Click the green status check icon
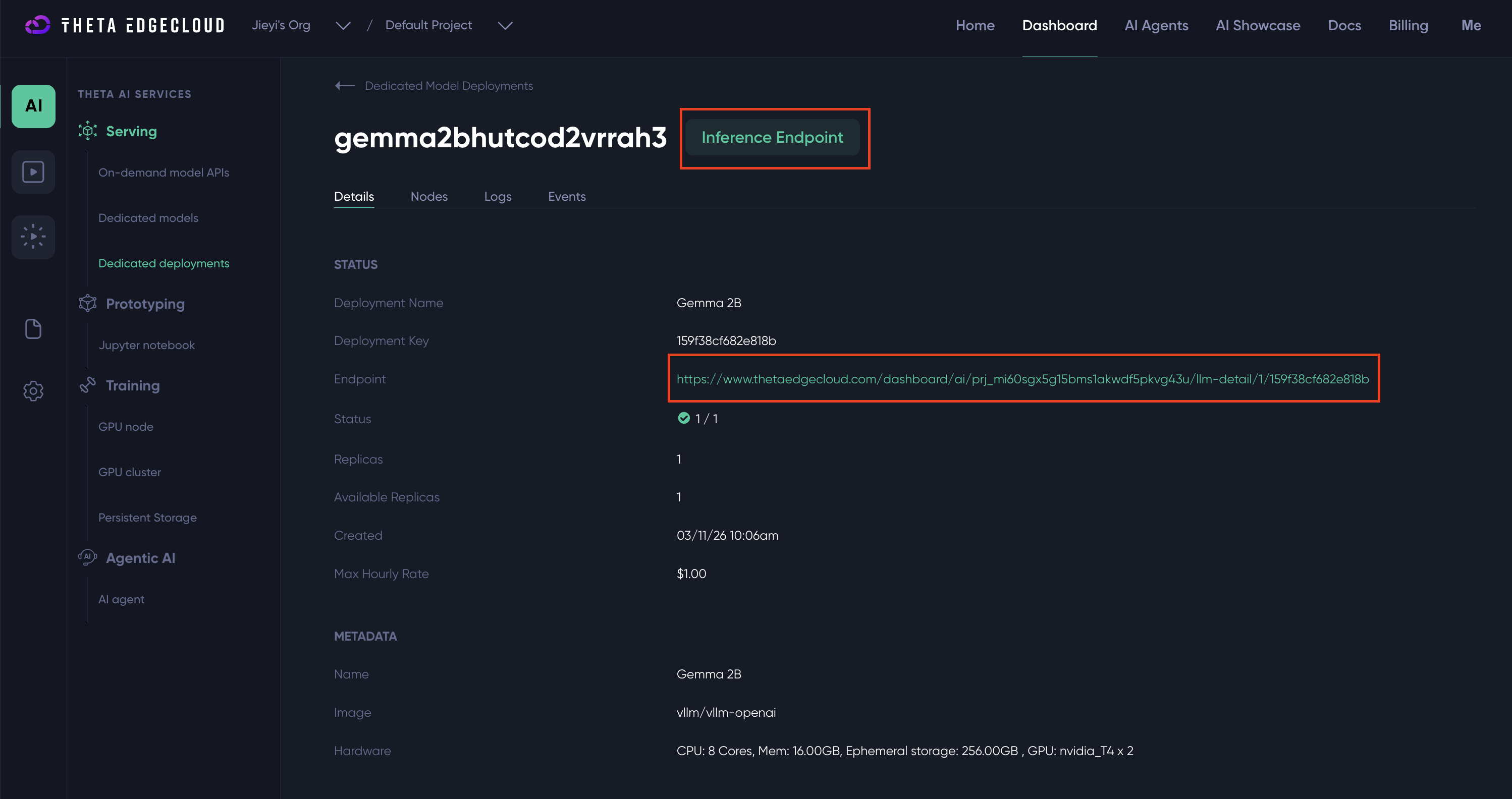 tap(683, 418)
